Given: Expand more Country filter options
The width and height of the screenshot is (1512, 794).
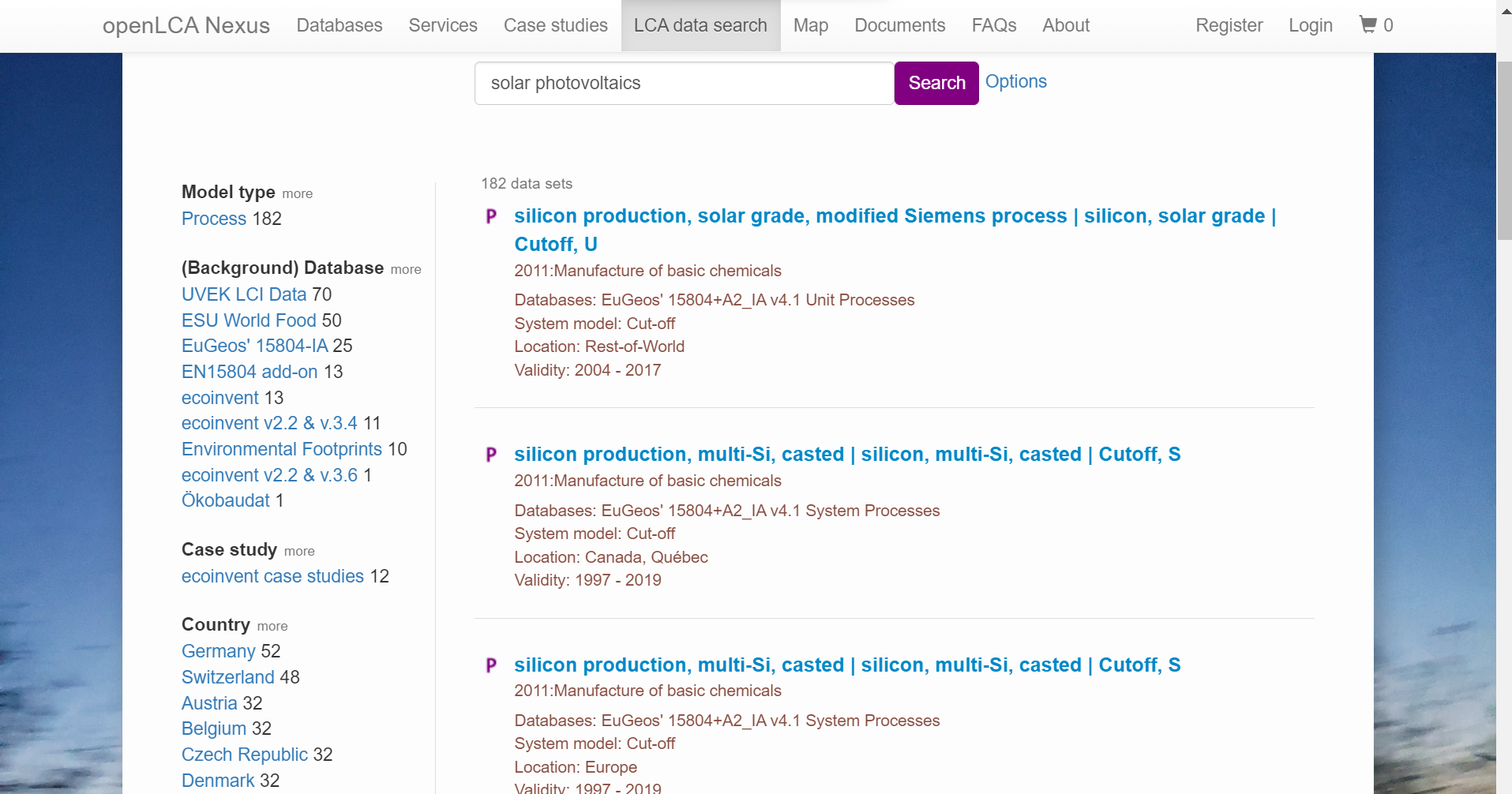Looking at the screenshot, I should tap(272, 627).
